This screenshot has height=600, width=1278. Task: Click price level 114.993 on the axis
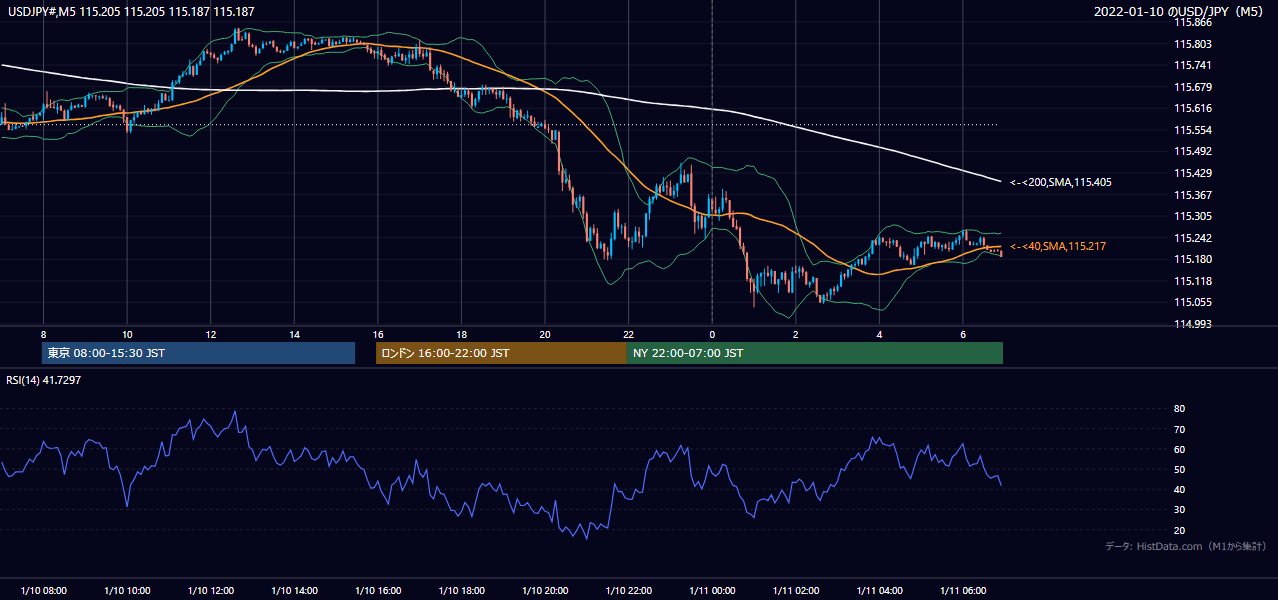[x=1192, y=324]
